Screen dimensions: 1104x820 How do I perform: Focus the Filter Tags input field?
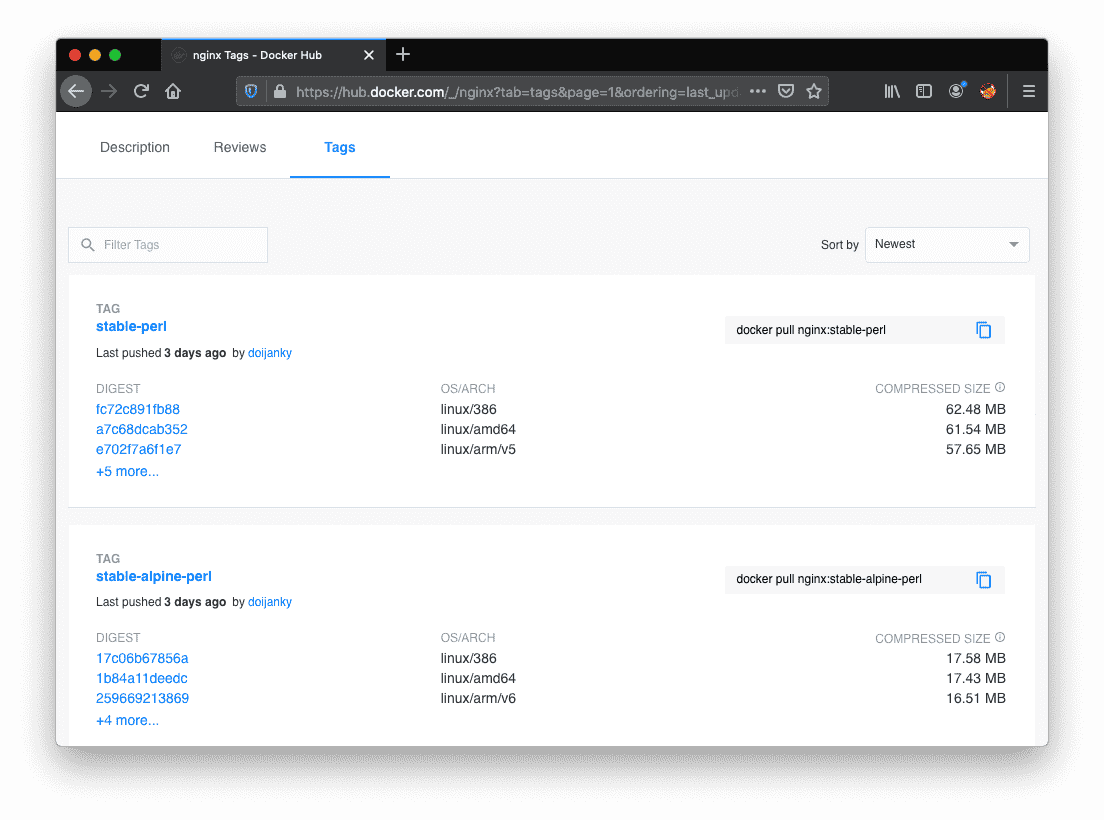[168, 245]
